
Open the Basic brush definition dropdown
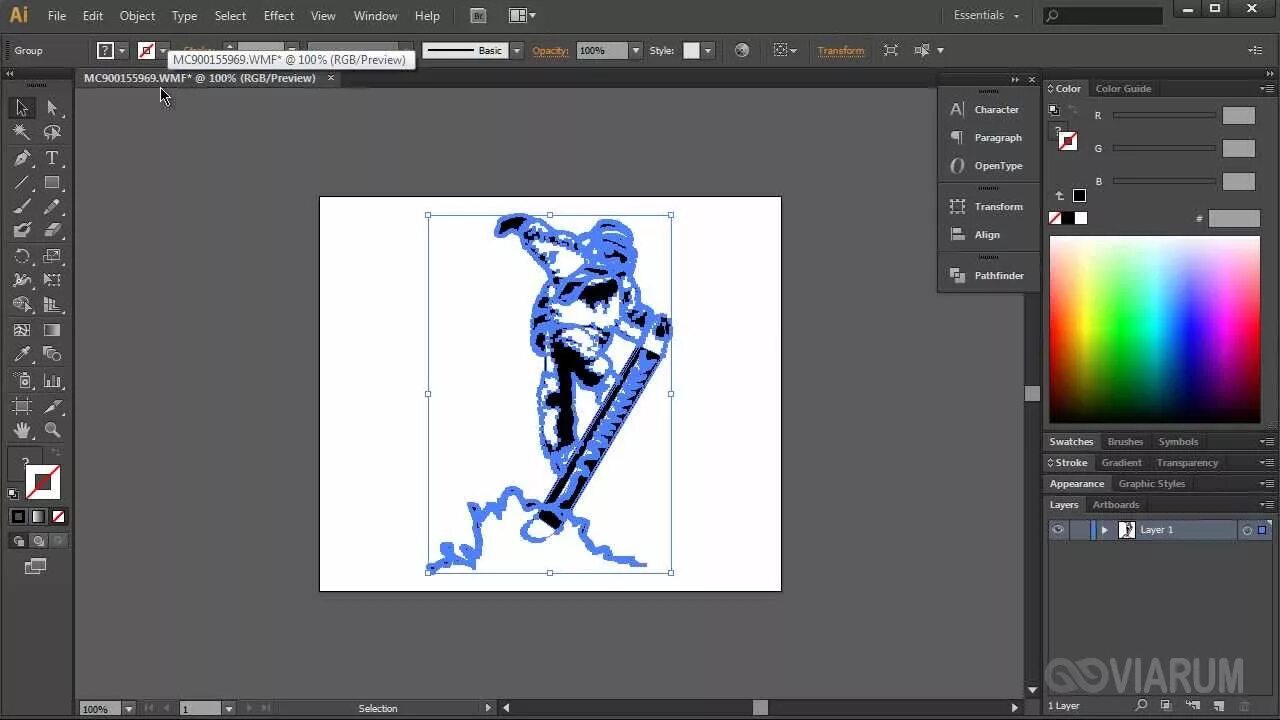[516, 50]
